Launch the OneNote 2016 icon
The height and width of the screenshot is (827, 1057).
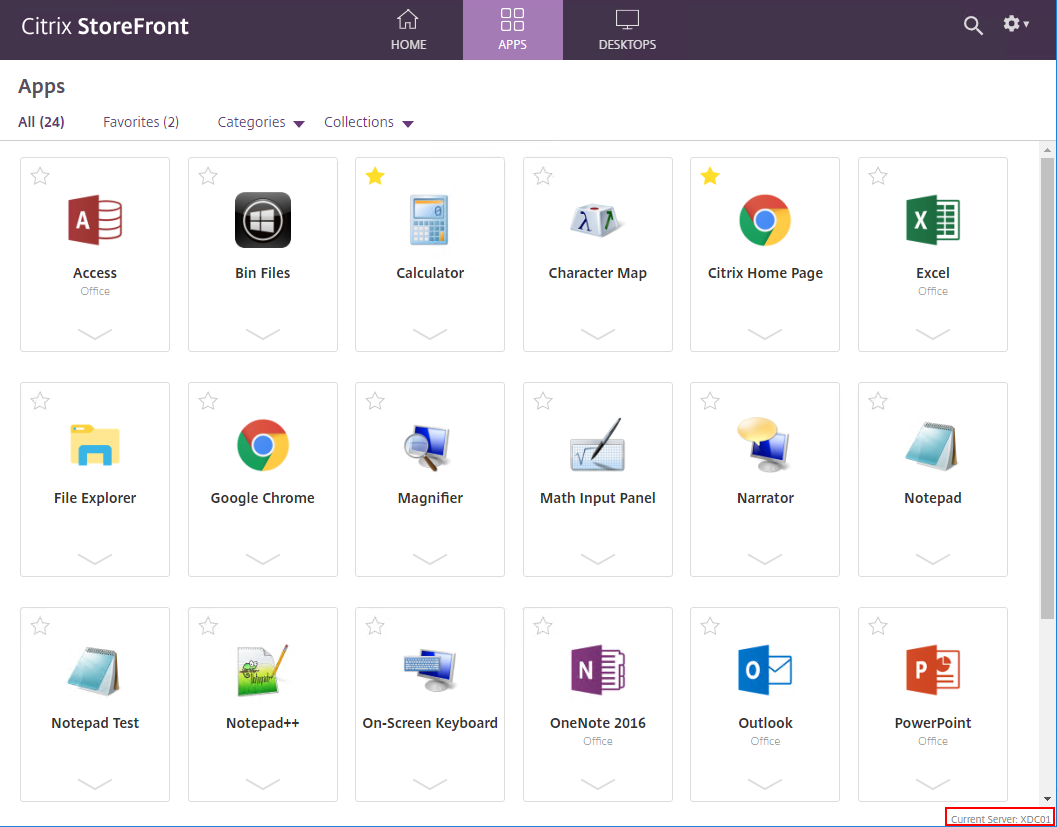tap(598, 670)
